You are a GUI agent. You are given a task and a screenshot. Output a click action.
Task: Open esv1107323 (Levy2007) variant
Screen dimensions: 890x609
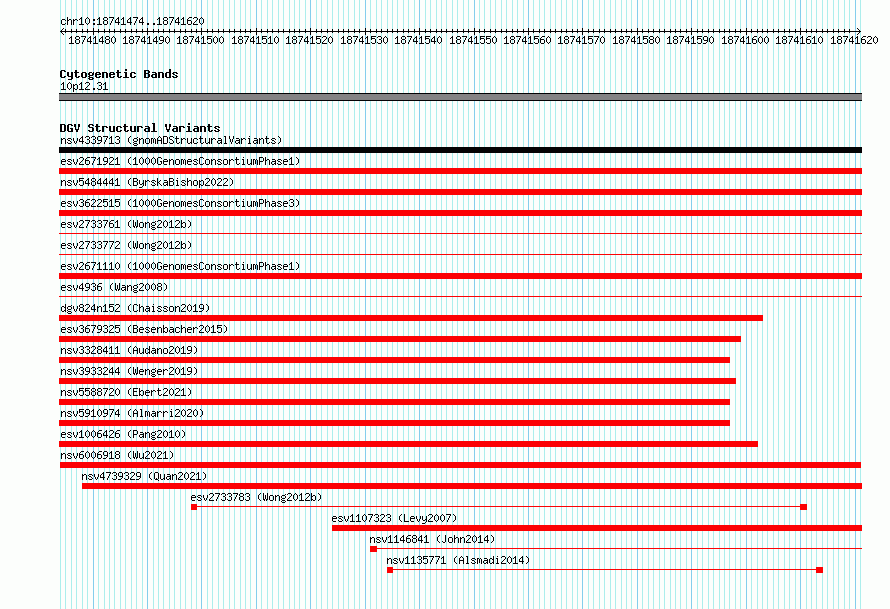click(394, 518)
